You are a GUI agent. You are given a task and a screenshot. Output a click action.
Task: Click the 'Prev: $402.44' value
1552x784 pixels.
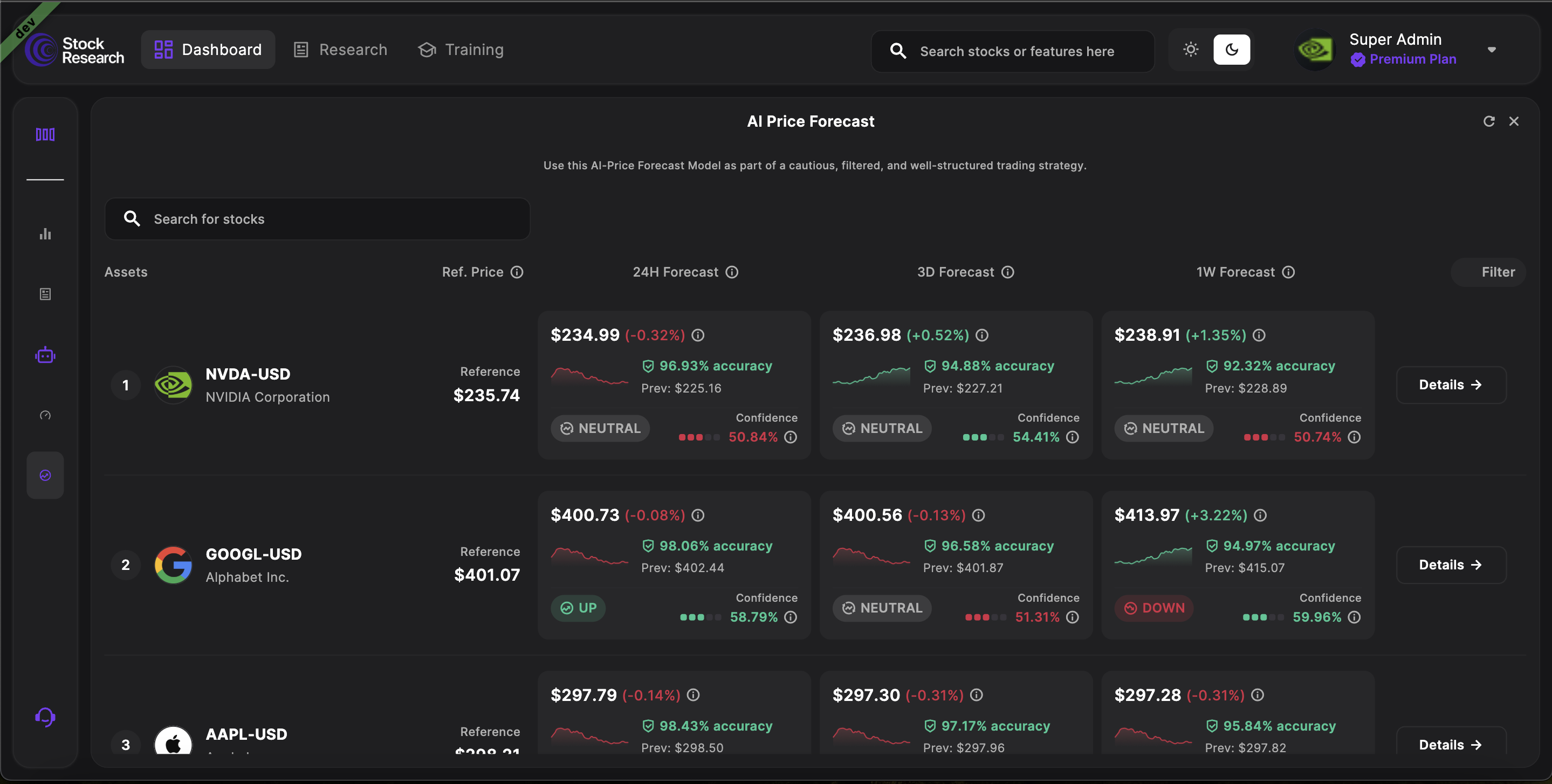pos(683,568)
